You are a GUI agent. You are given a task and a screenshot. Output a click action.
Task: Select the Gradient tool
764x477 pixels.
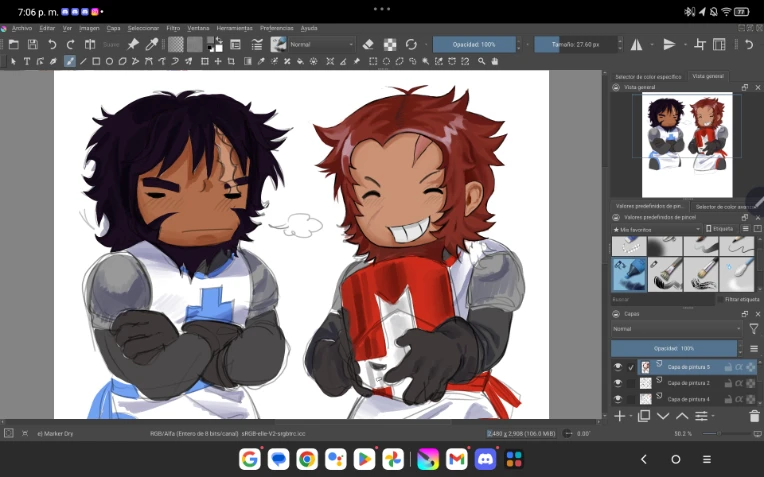click(248, 61)
